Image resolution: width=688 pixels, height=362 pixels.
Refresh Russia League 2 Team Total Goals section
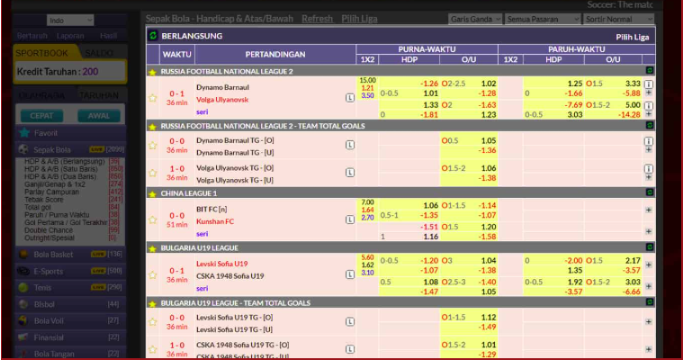coord(649,125)
